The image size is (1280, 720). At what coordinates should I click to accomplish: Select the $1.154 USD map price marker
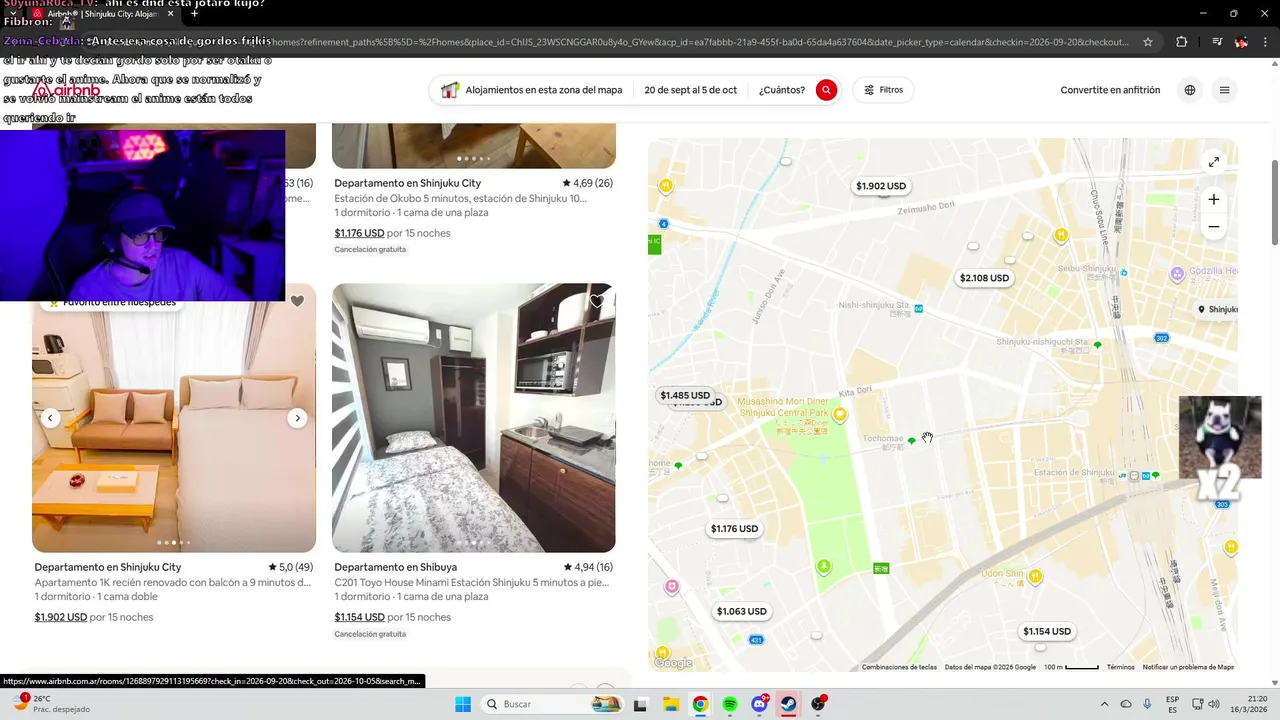(x=1047, y=632)
